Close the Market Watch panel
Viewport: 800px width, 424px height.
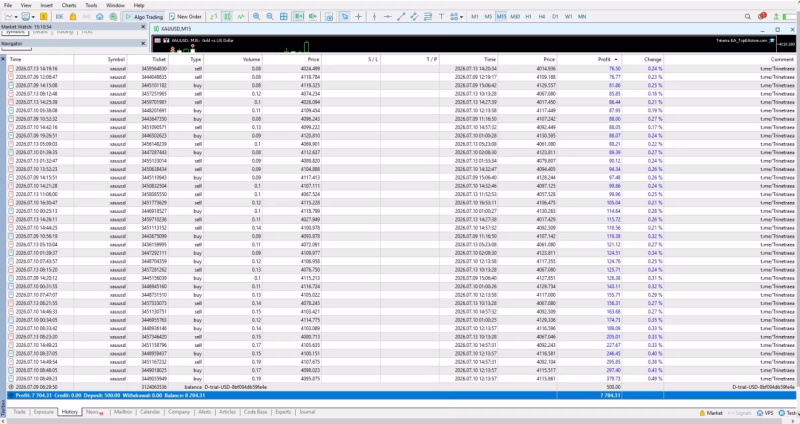[143, 27]
